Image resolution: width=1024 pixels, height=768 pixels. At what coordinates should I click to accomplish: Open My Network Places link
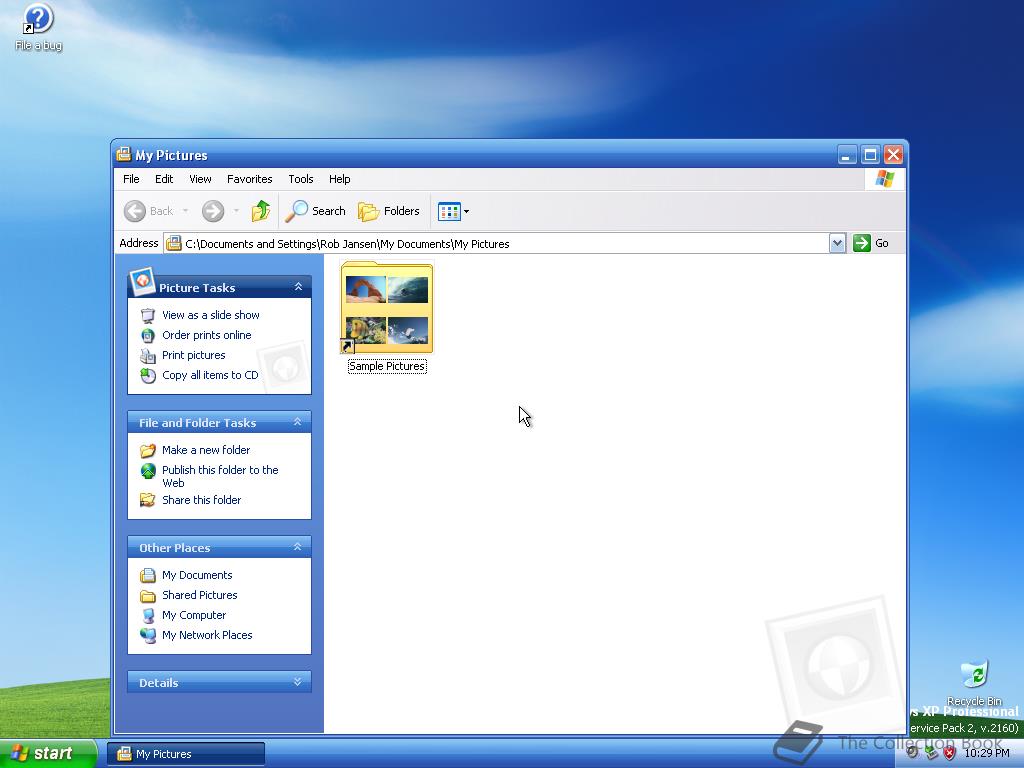[x=207, y=635]
